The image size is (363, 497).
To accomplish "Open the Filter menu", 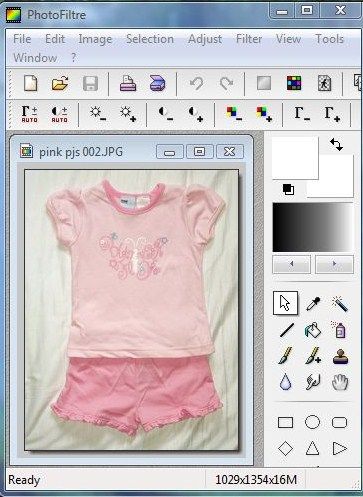I will tap(249, 39).
